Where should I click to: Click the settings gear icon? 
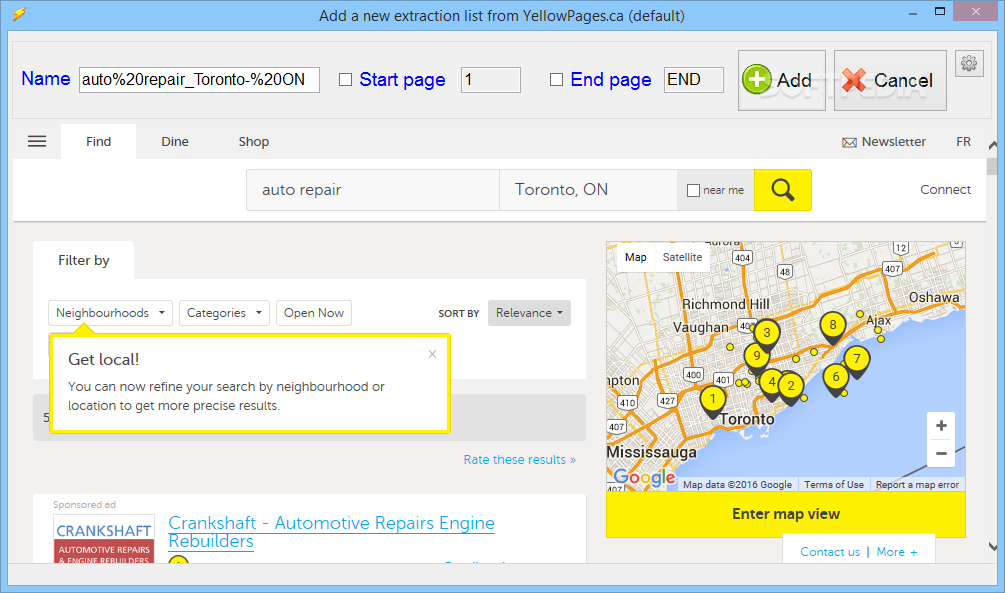coord(968,64)
